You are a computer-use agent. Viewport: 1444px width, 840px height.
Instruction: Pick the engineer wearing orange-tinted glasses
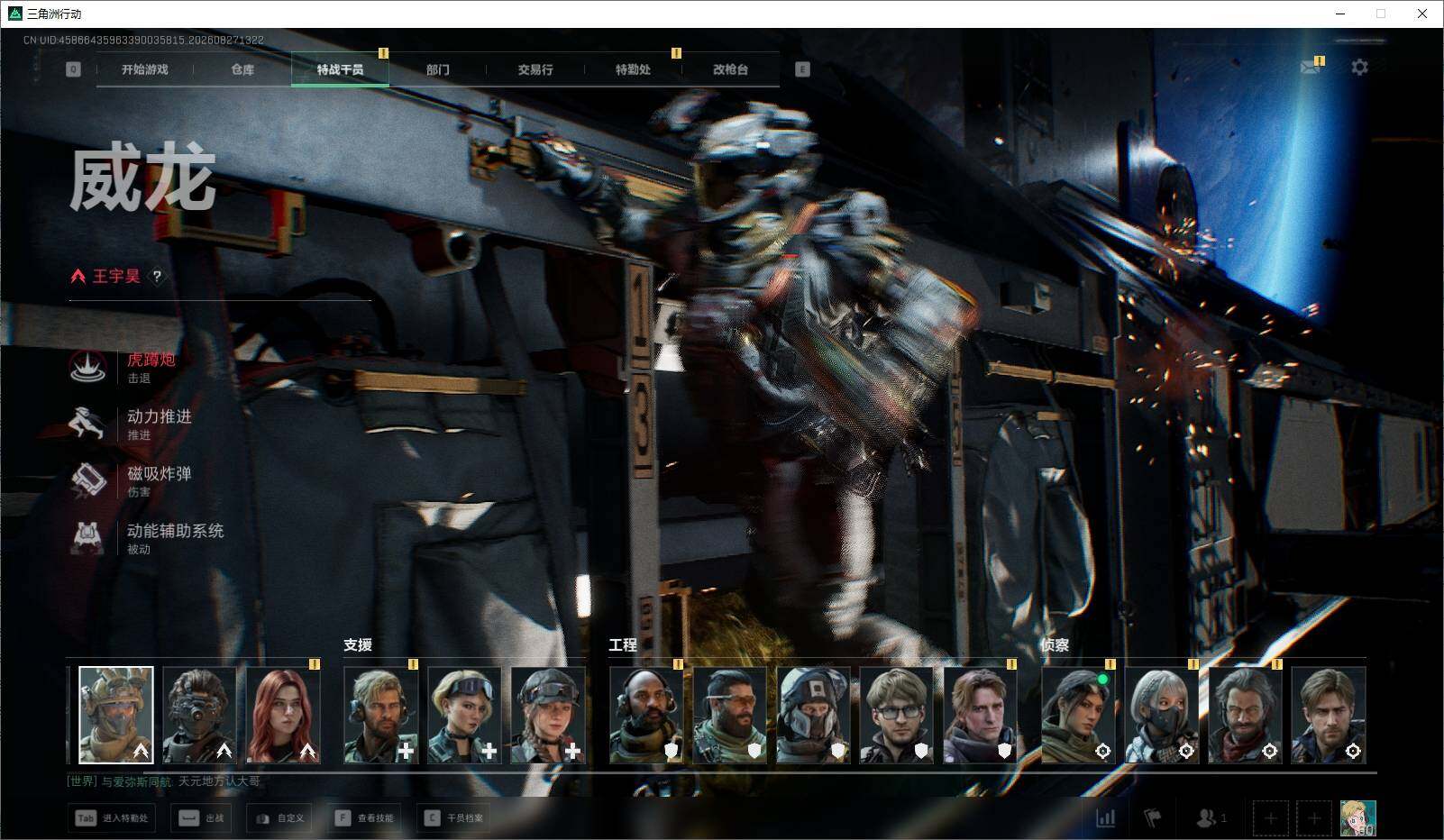tap(730, 715)
